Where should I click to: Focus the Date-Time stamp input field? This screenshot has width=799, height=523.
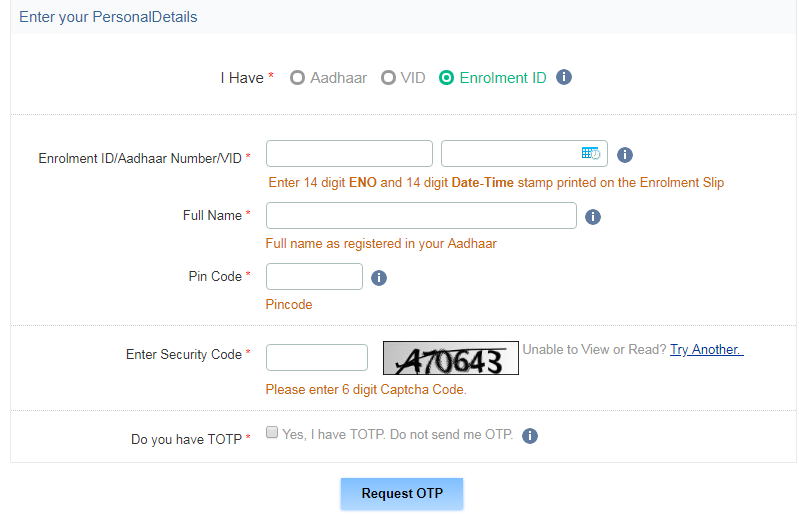point(510,153)
